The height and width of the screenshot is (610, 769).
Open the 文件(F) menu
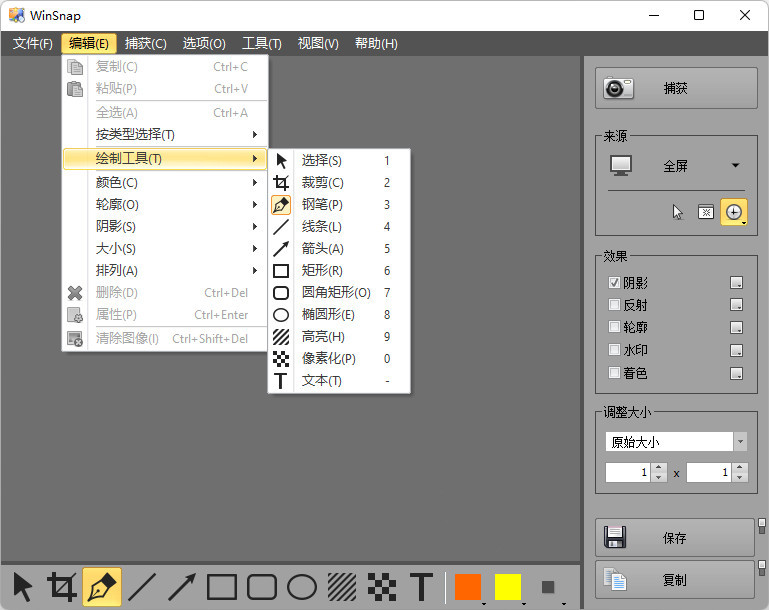pyautogui.click(x=33, y=44)
